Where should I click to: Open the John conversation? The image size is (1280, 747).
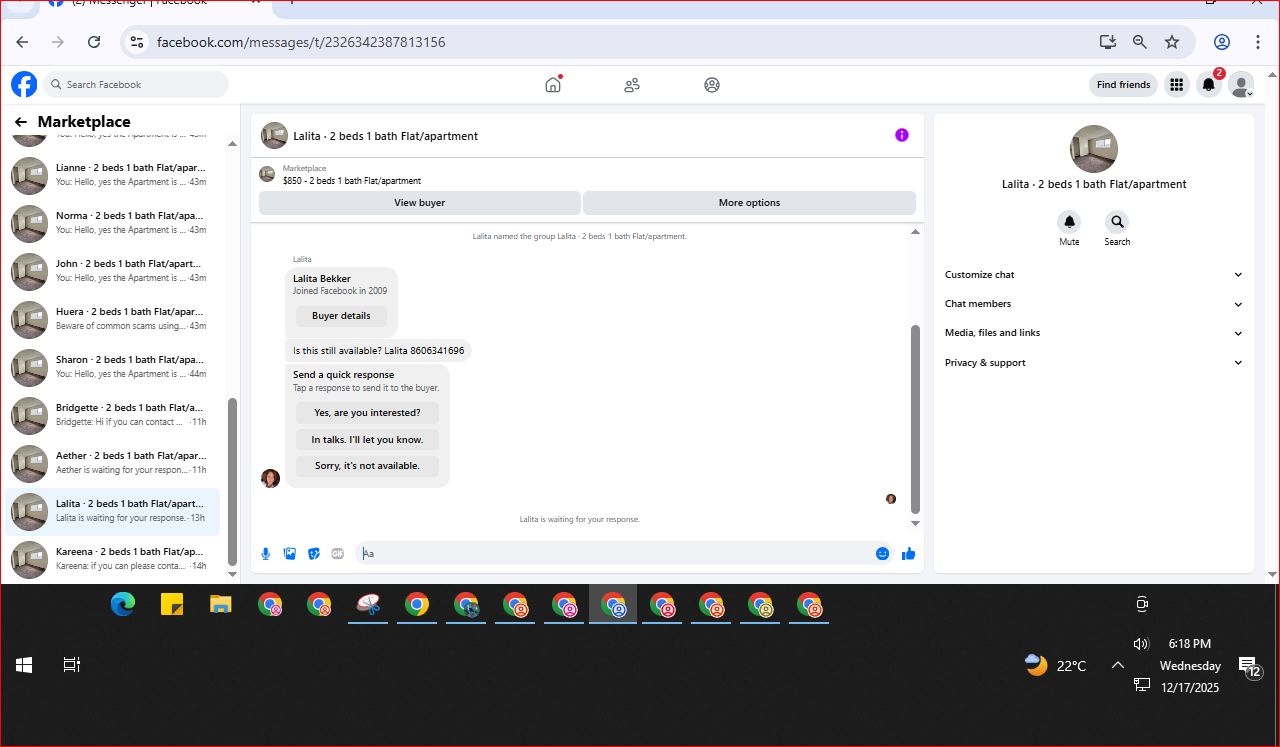113,271
